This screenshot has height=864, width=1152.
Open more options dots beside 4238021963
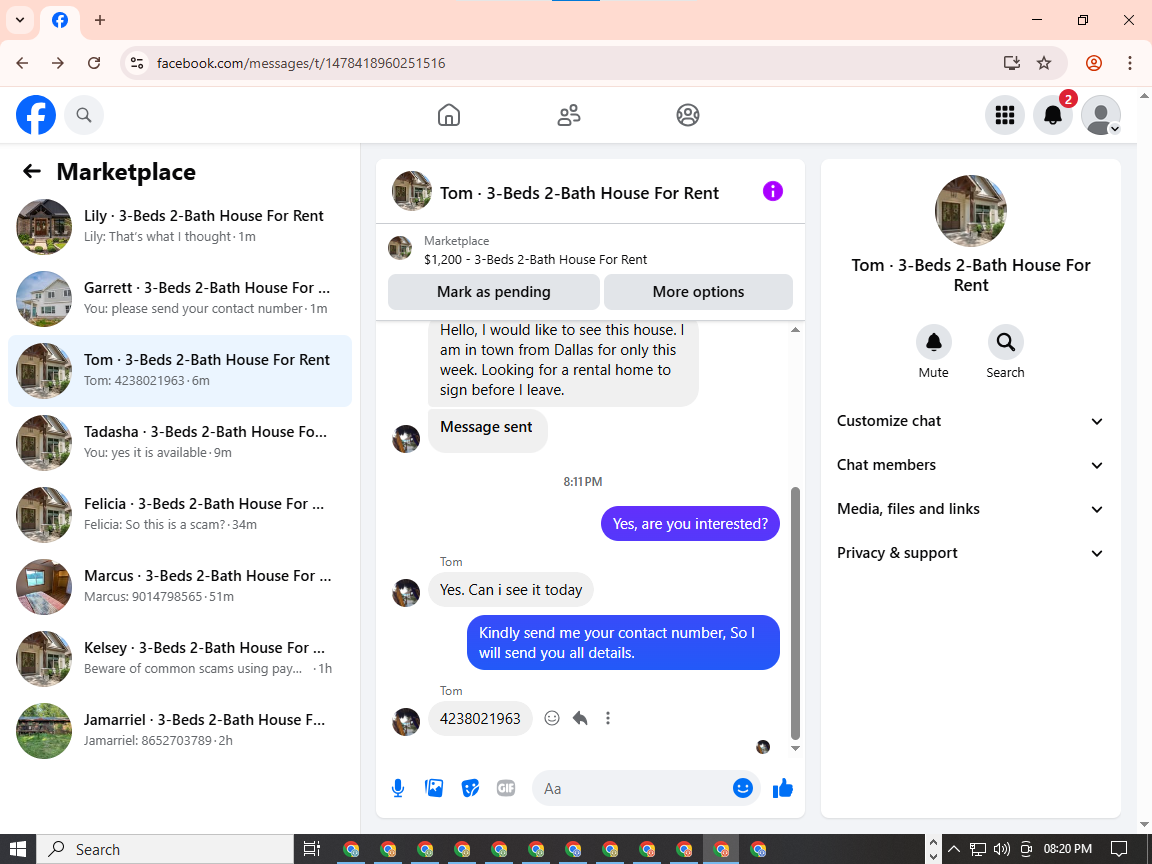pos(608,718)
